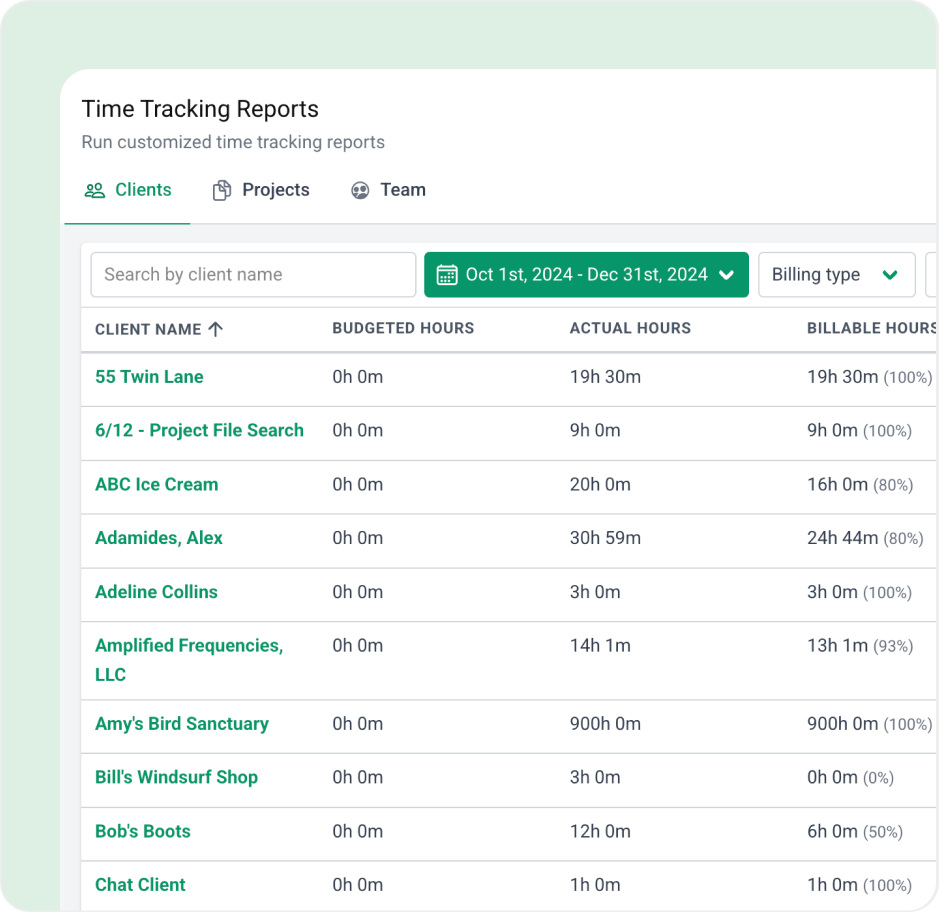Image resolution: width=939 pixels, height=912 pixels.
Task: Open the Bob's Boots client
Action: [x=143, y=831]
